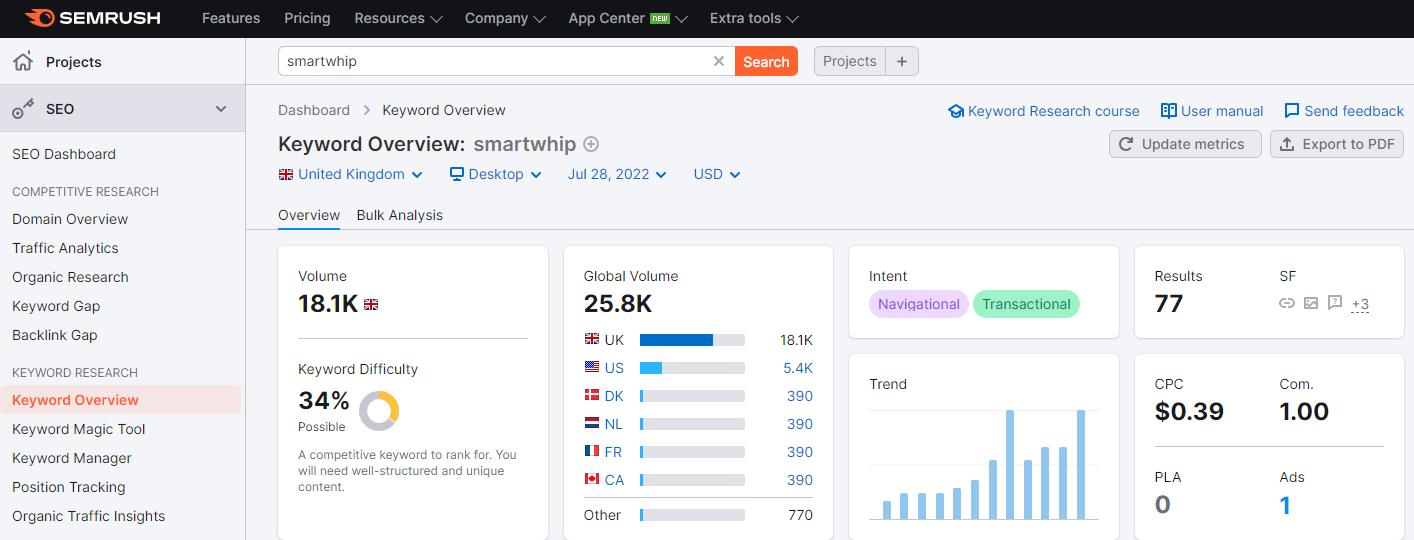The image size is (1414, 540).
Task: Open the App Center dropdown menu
Action: tap(628, 18)
